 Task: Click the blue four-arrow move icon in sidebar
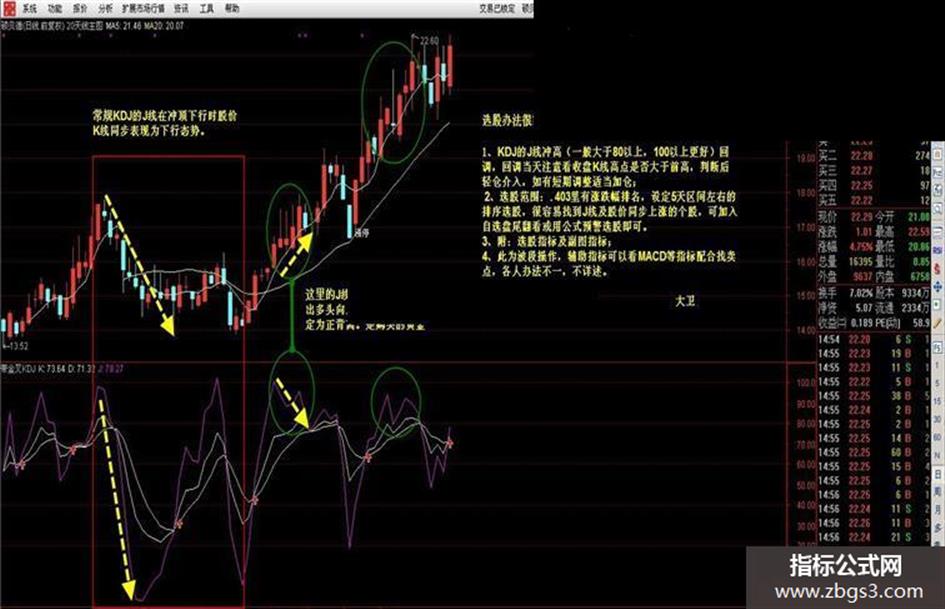(938, 286)
